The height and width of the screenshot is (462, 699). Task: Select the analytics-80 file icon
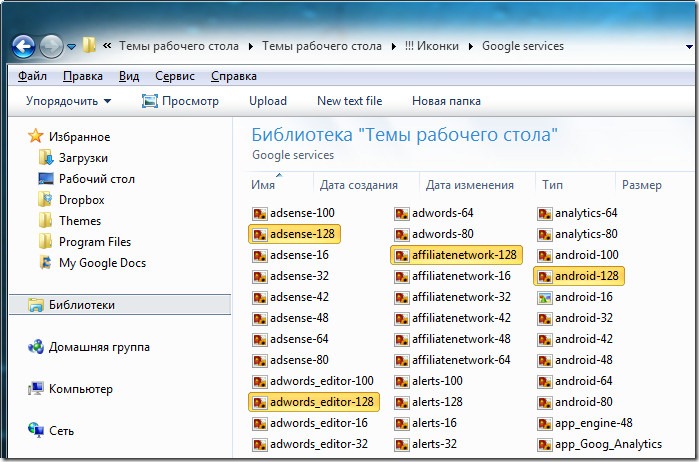[544, 234]
